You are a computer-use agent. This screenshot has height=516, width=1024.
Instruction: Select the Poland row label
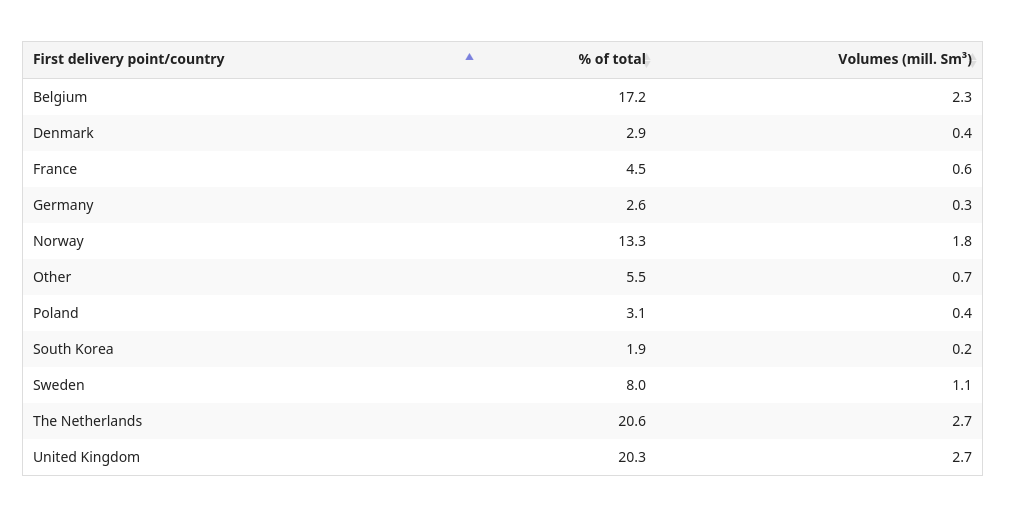click(56, 313)
